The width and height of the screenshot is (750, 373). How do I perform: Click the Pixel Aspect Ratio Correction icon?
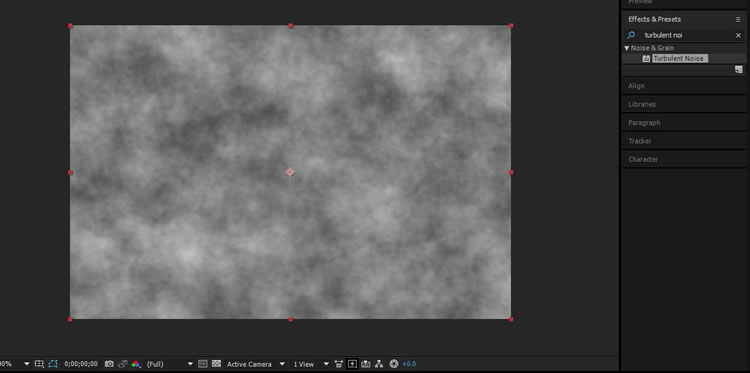[x=339, y=364]
